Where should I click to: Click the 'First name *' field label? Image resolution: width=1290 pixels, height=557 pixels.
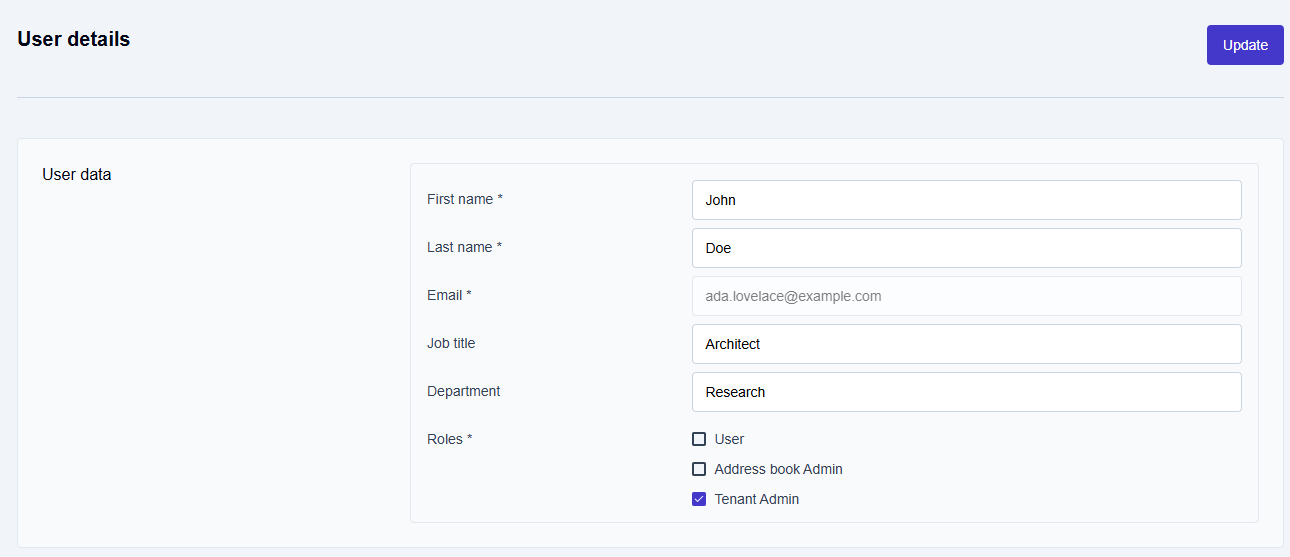465,199
